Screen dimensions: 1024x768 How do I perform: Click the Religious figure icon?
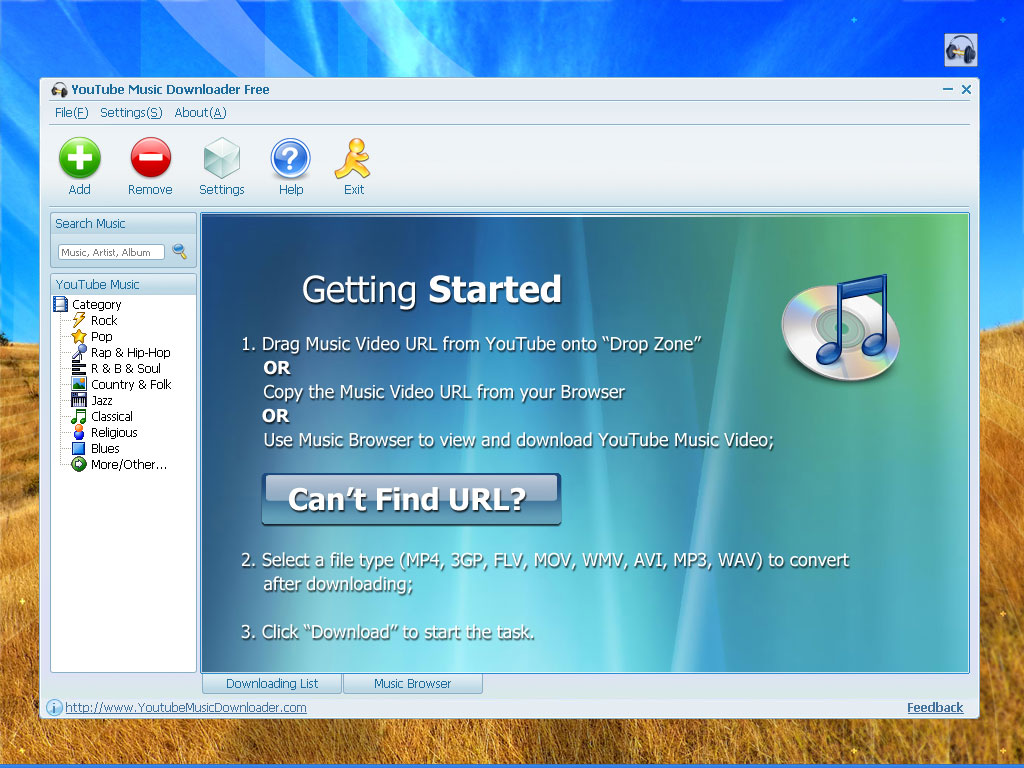[x=79, y=432]
